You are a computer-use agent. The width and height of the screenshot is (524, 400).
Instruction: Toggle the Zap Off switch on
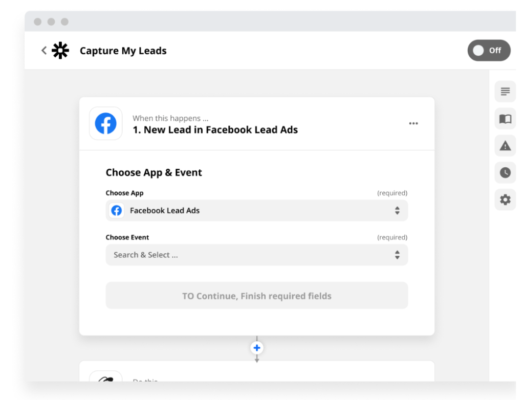tap(489, 50)
